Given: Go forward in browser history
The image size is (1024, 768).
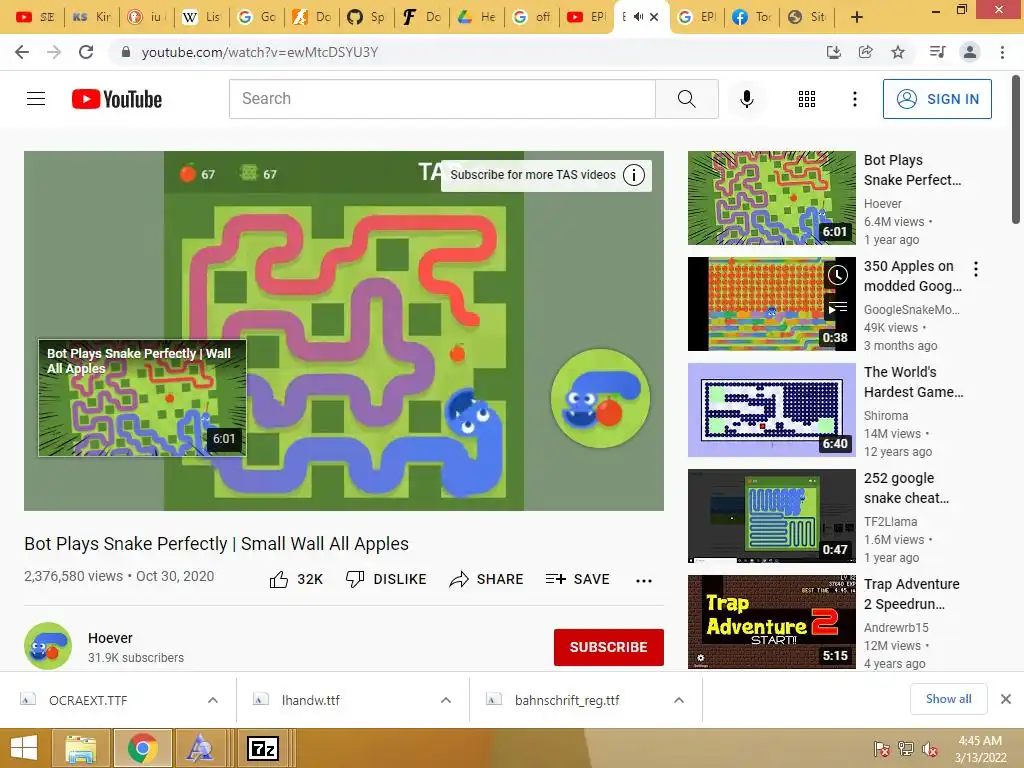Looking at the screenshot, I should click(54, 52).
